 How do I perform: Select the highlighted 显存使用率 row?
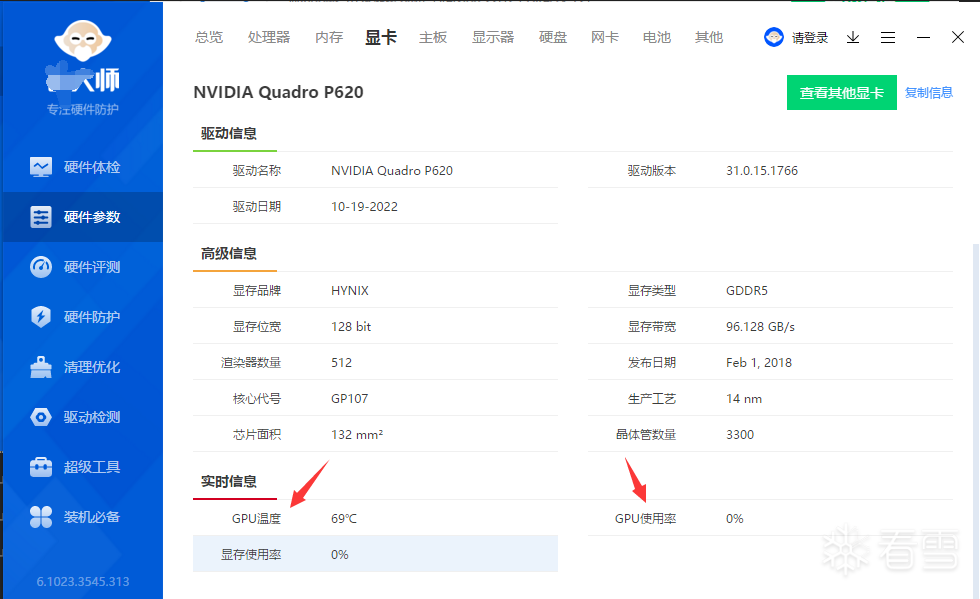[375, 554]
